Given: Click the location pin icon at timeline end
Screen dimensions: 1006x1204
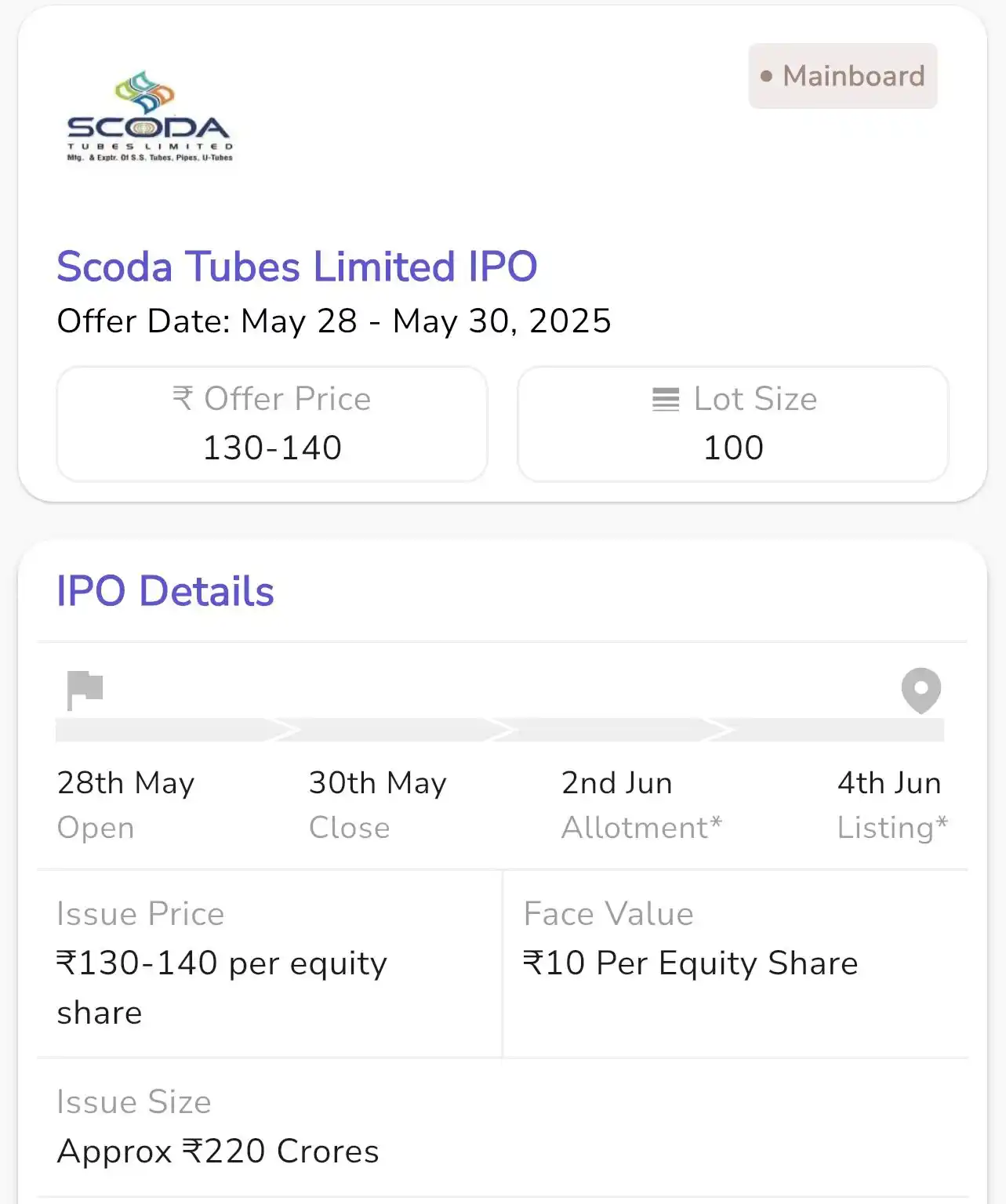Looking at the screenshot, I should 921,691.
